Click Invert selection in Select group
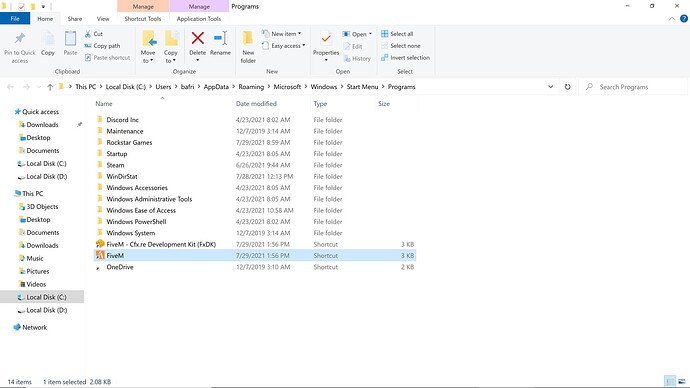The height and width of the screenshot is (388, 690). point(405,58)
